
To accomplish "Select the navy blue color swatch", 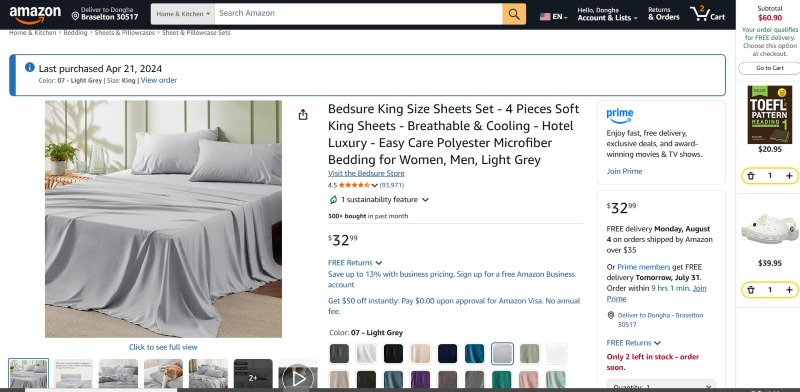I will coord(447,353).
